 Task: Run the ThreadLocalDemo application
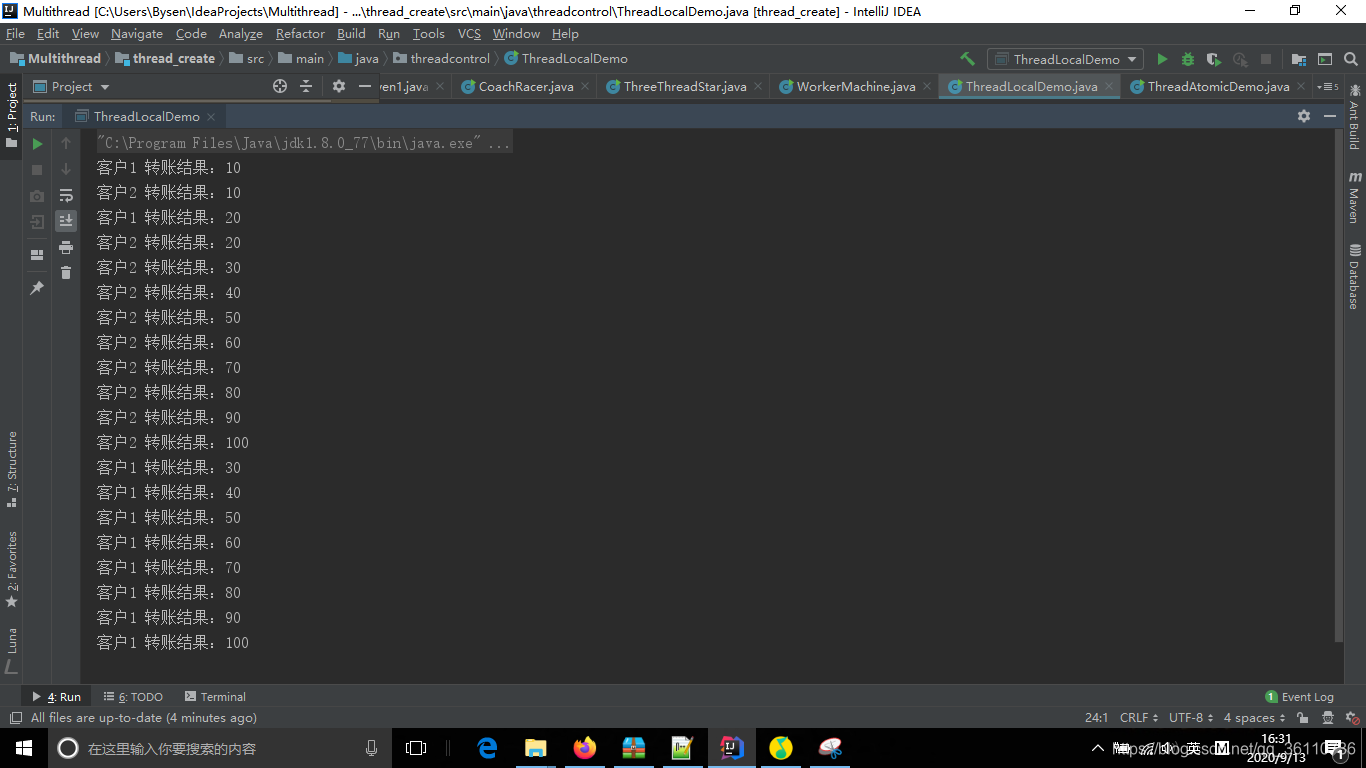(1162, 59)
